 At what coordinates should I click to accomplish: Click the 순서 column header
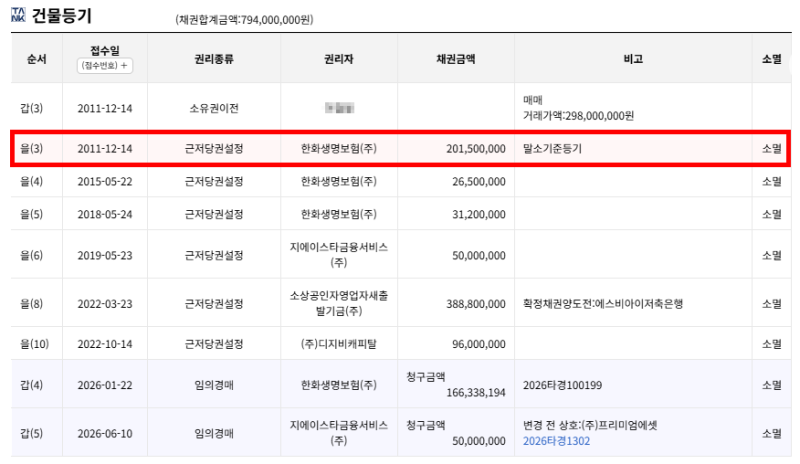pyautogui.click(x=37, y=59)
